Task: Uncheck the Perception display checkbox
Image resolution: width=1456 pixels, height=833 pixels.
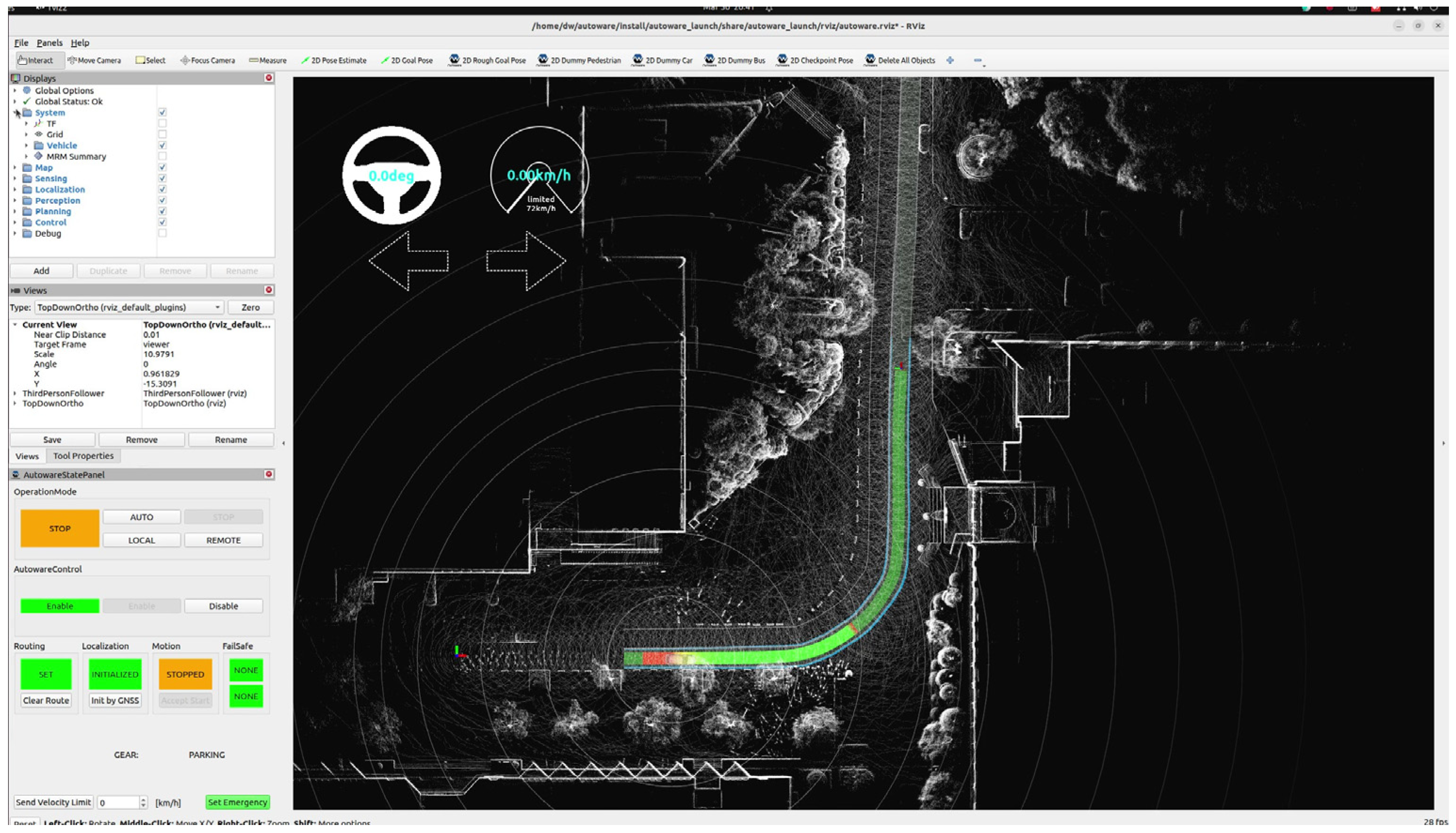Action: click(162, 200)
